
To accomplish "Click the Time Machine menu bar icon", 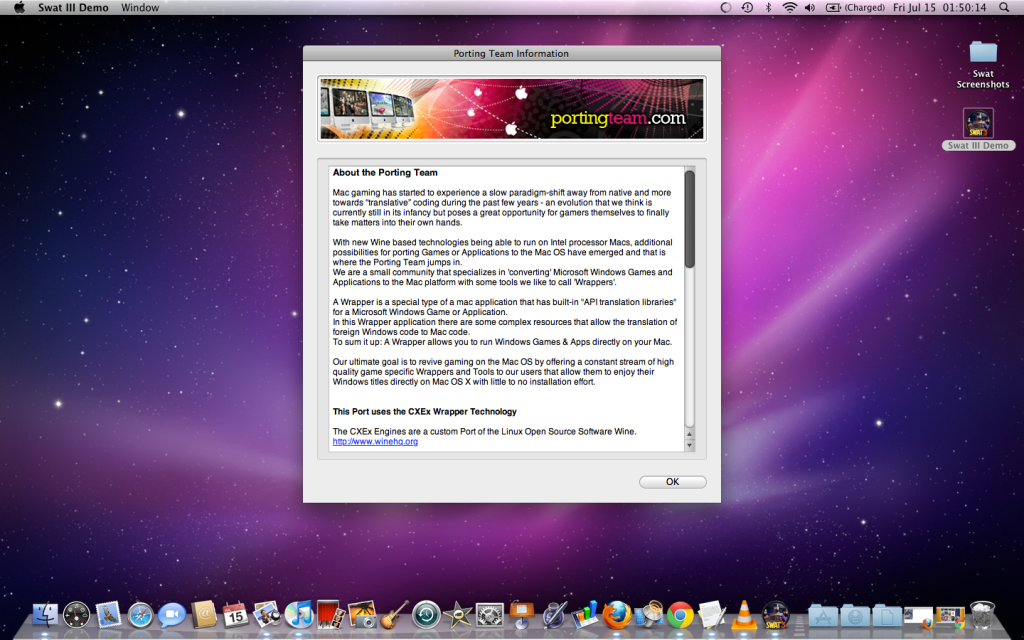I will click(x=747, y=8).
